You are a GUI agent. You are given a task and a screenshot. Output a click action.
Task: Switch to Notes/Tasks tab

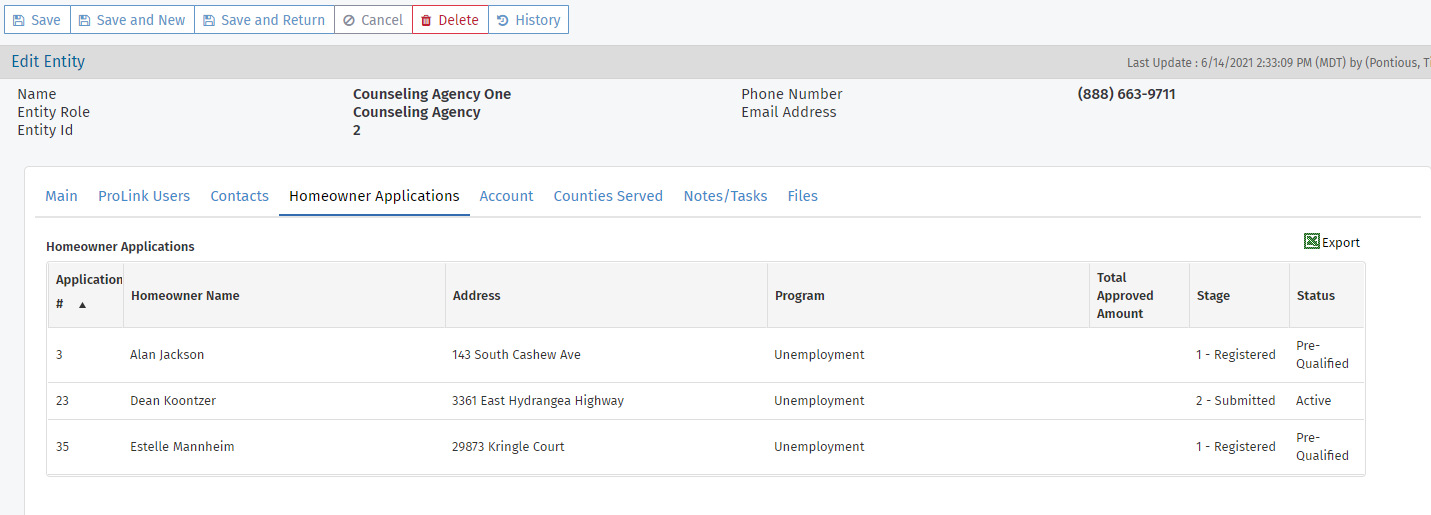(x=725, y=196)
